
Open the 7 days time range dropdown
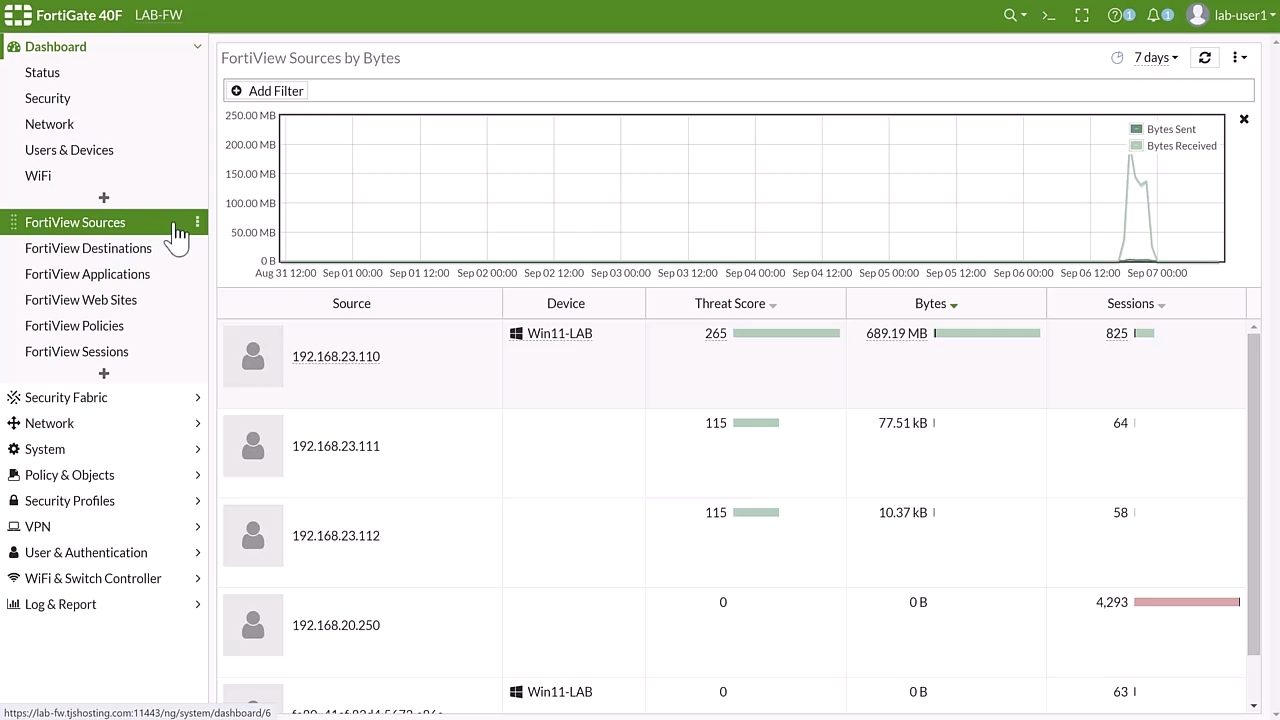[1156, 58]
